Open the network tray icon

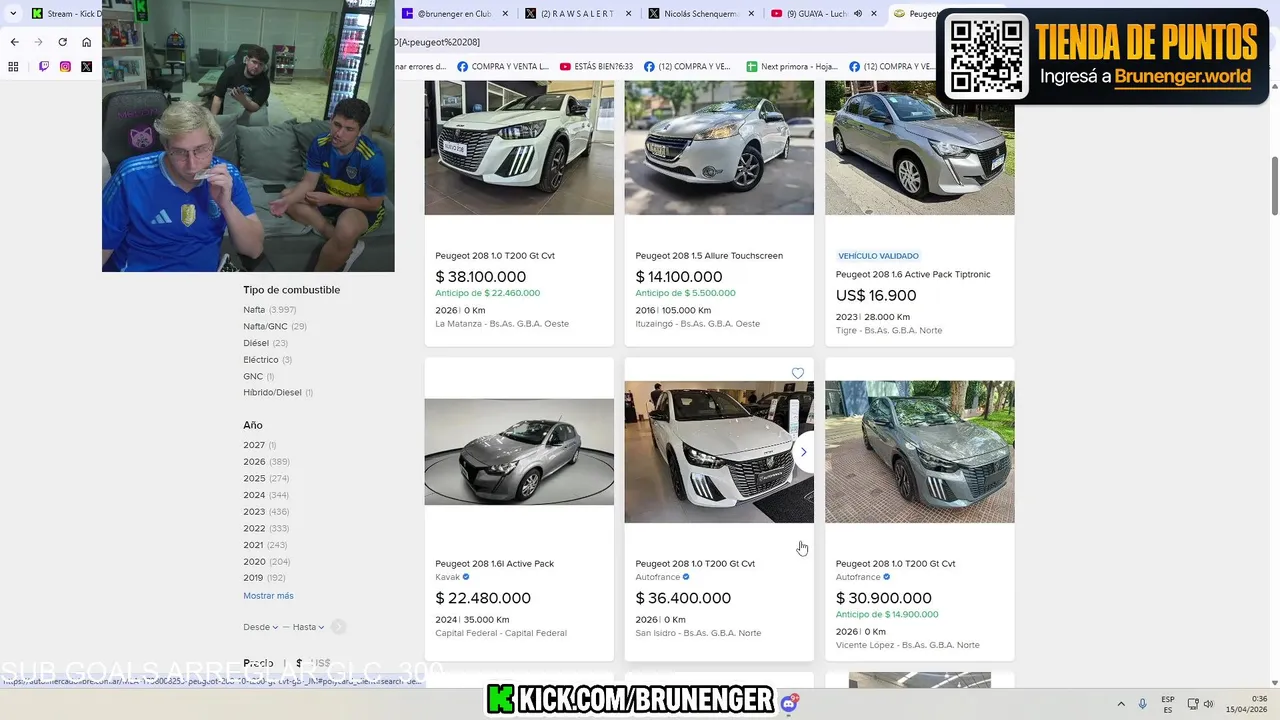1192,704
